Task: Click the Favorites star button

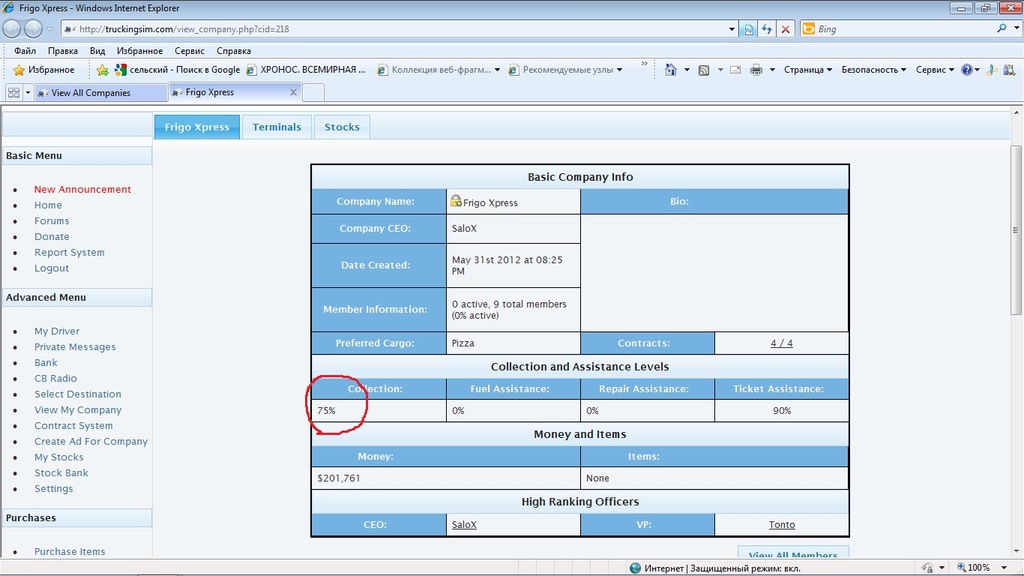Action: click(x=43, y=70)
